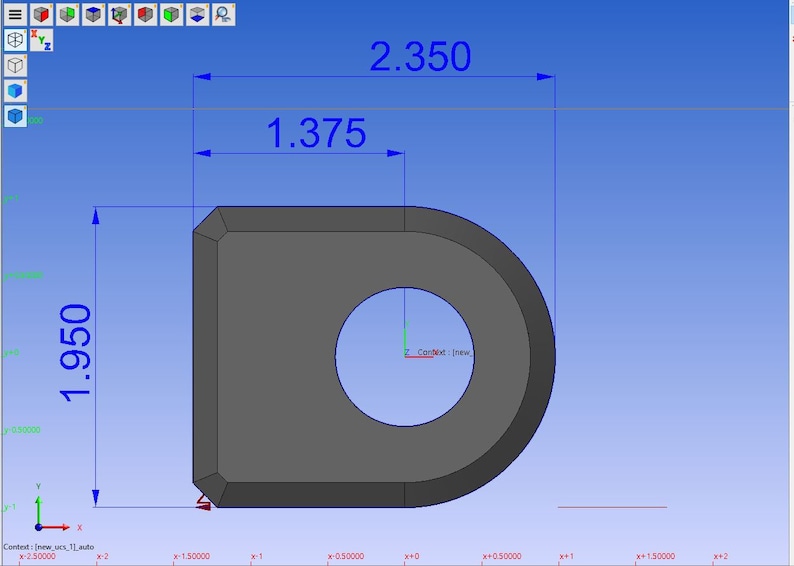Image resolution: width=794 pixels, height=566 pixels.
Task: Click the x-2.50000 ruler label
Action: (x=37, y=556)
